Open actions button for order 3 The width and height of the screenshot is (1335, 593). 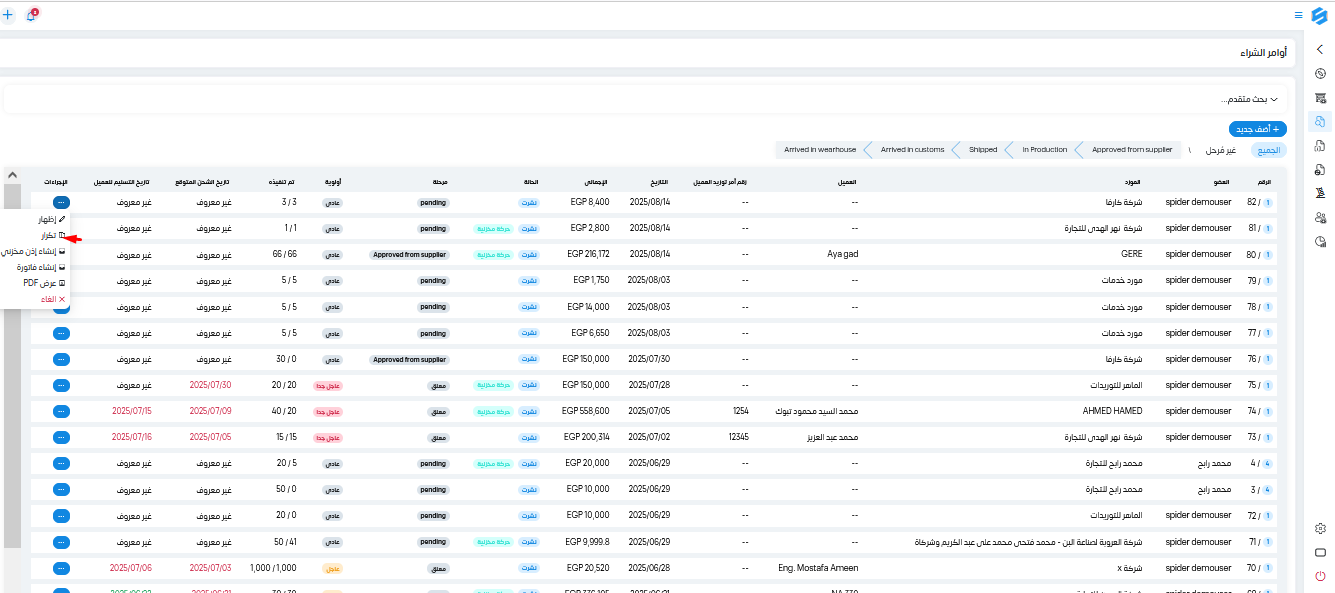61,489
